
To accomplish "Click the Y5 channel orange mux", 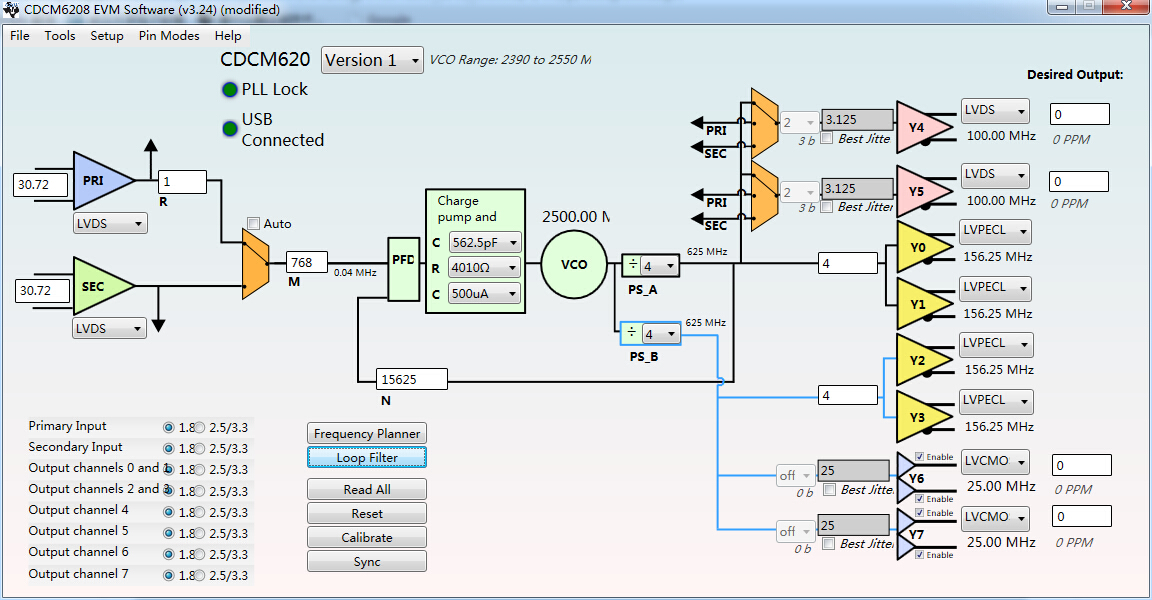I will 765,195.
